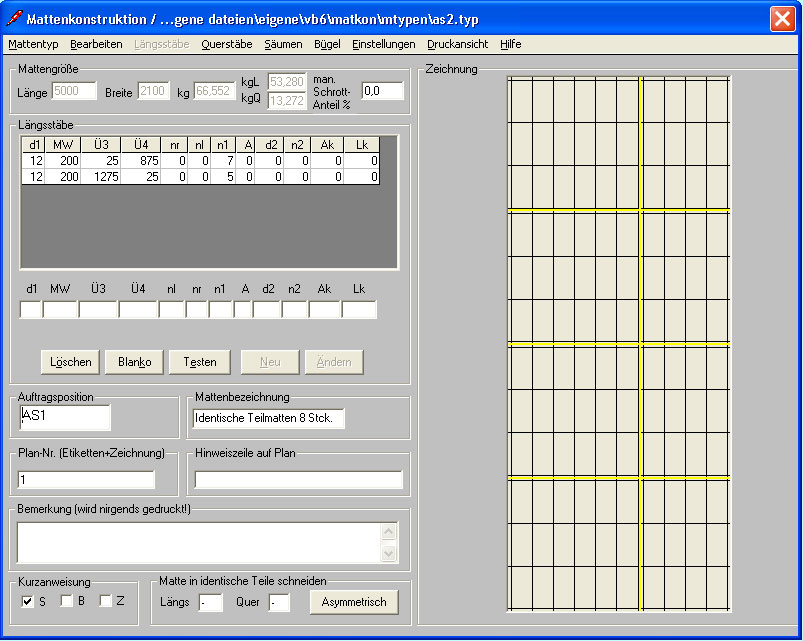
Task: Open the Hilfe menu
Action: 511,44
